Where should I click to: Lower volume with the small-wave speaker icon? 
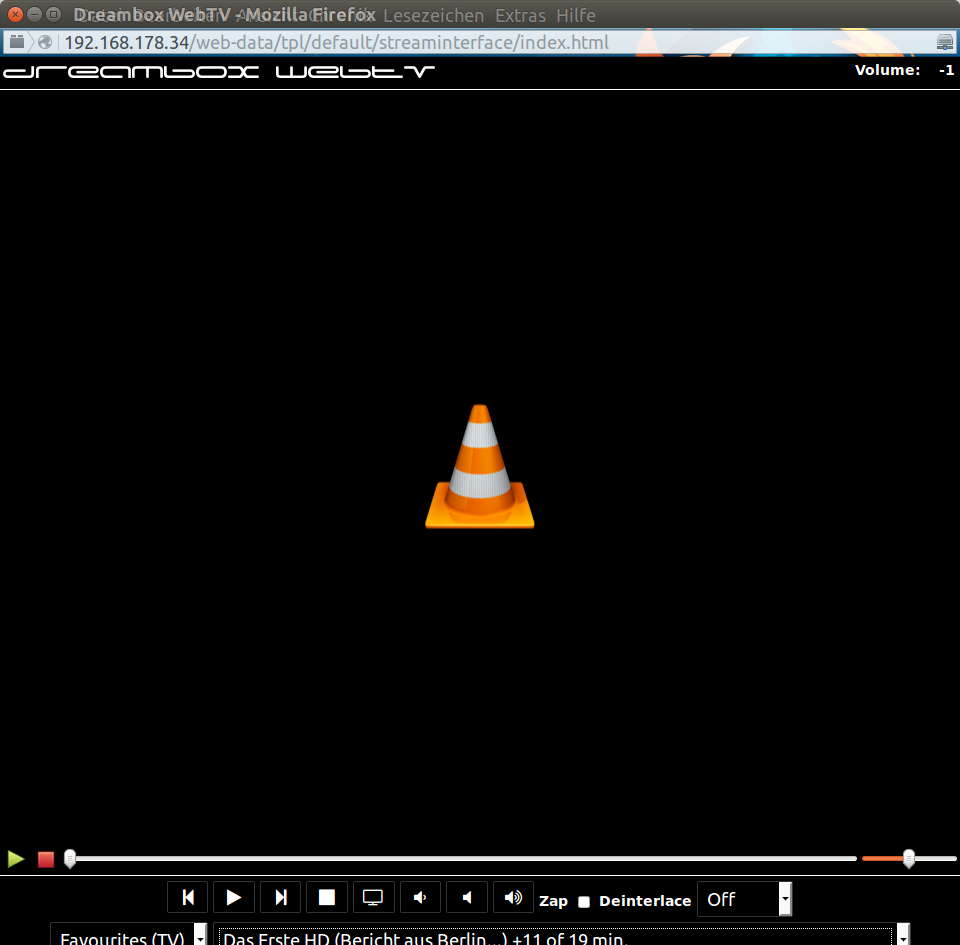tap(420, 898)
